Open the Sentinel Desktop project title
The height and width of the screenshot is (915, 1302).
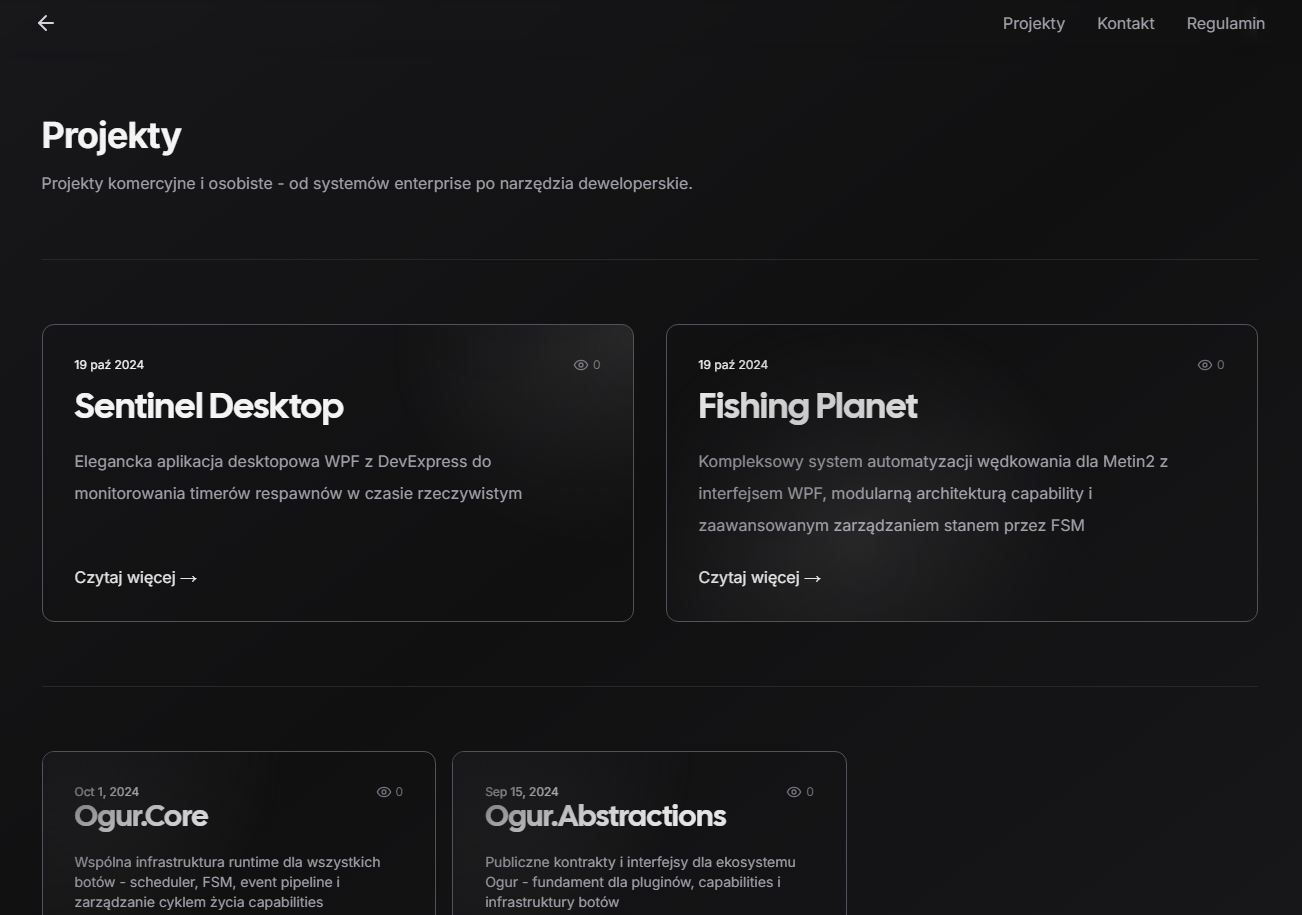click(209, 407)
